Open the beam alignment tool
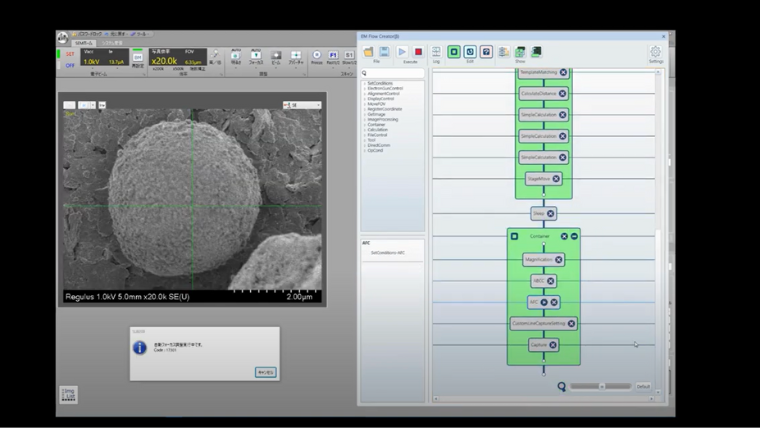 pyautogui.click(x=276, y=57)
